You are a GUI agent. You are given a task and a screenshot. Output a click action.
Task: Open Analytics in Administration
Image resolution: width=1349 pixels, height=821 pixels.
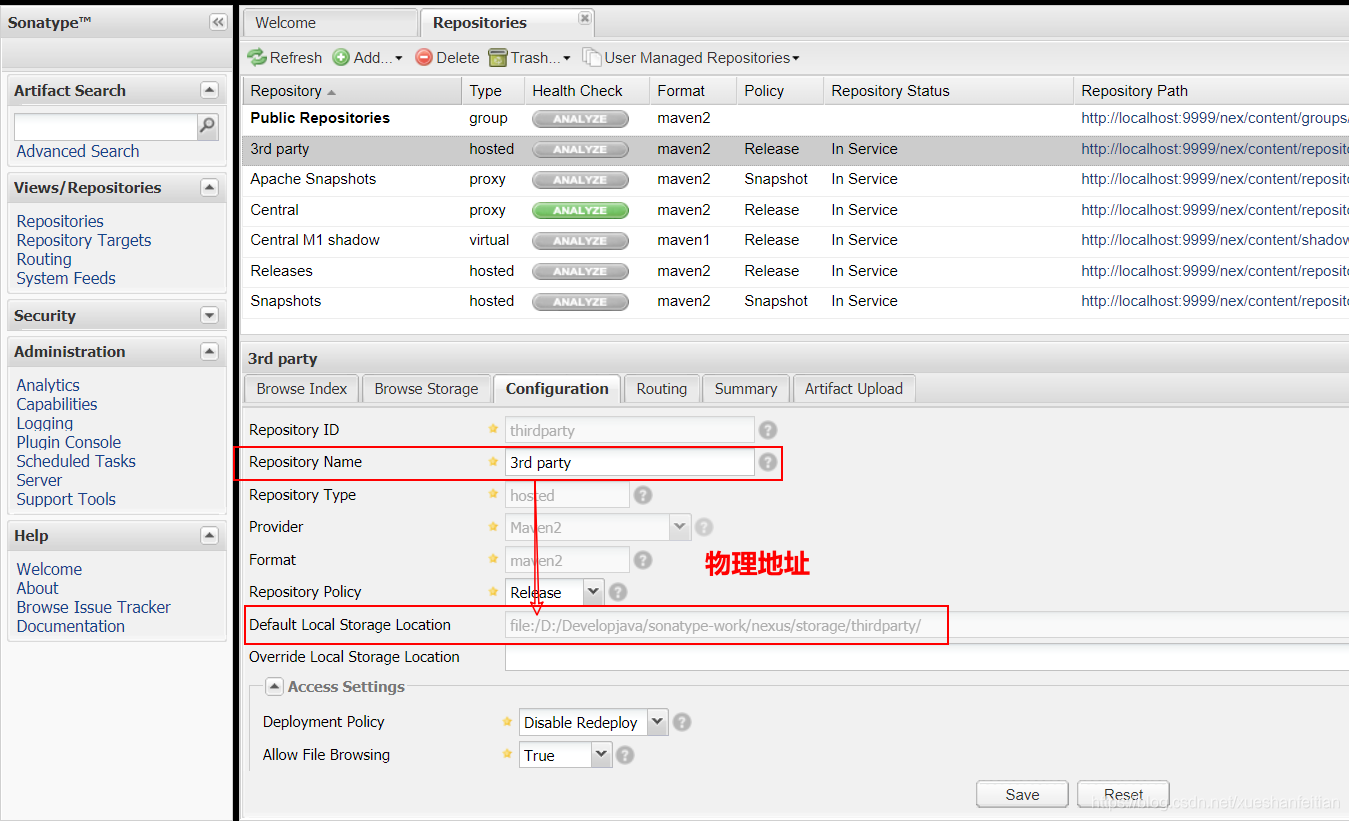pyautogui.click(x=48, y=385)
